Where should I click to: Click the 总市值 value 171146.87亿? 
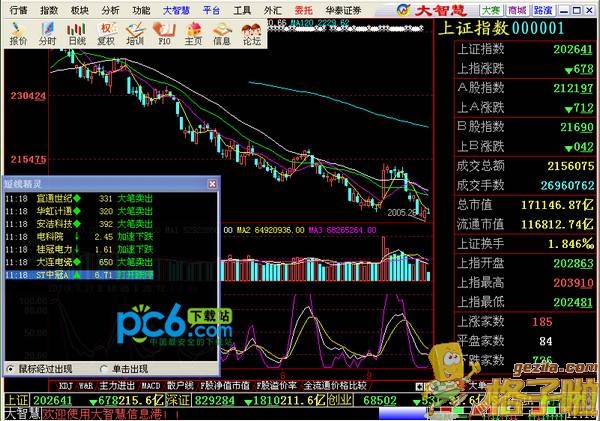(557, 205)
